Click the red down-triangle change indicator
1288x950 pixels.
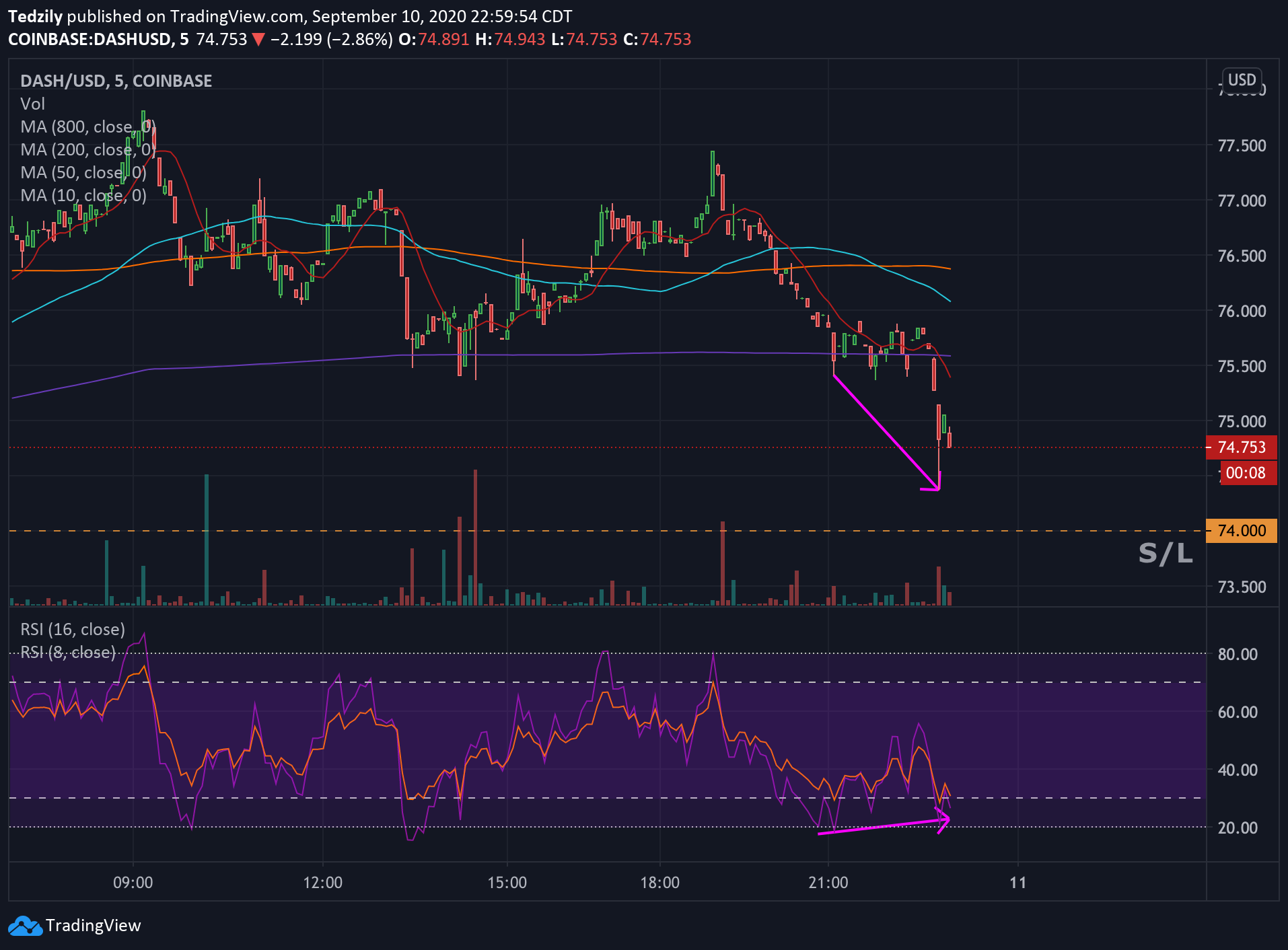258,40
